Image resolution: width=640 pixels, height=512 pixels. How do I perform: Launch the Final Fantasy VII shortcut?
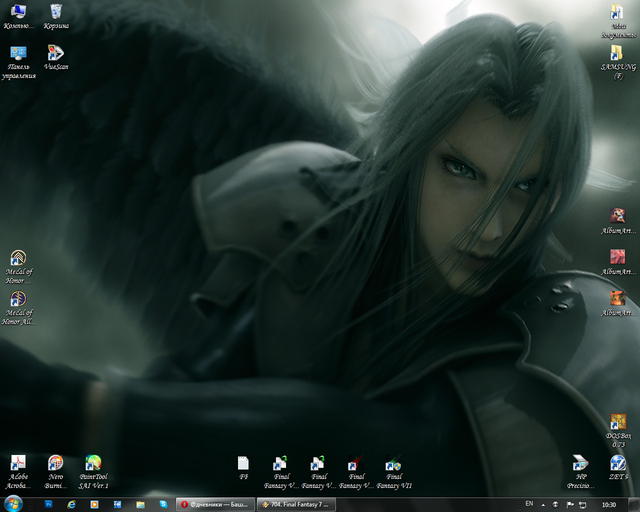tap(394, 472)
